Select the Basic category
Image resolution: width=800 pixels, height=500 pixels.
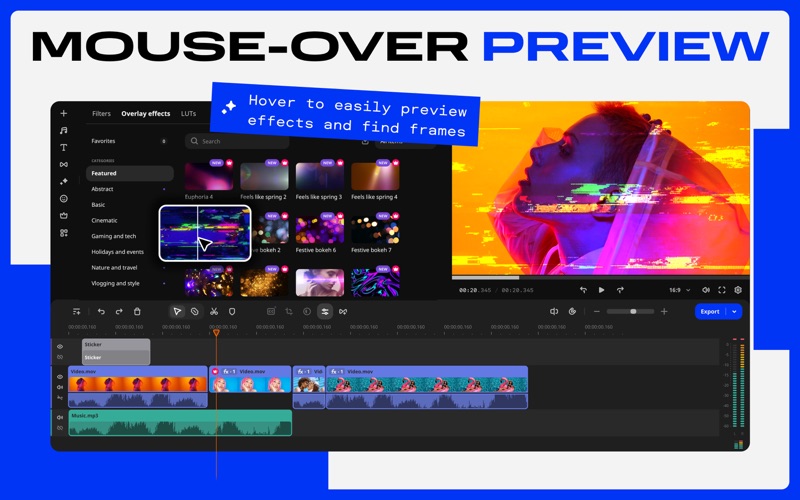(98, 205)
